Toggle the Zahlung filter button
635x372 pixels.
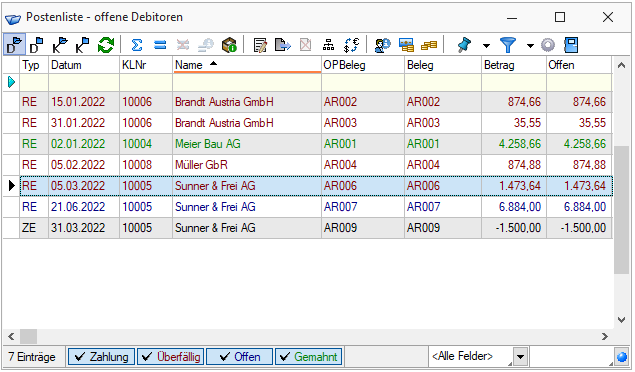click(x=101, y=357)
